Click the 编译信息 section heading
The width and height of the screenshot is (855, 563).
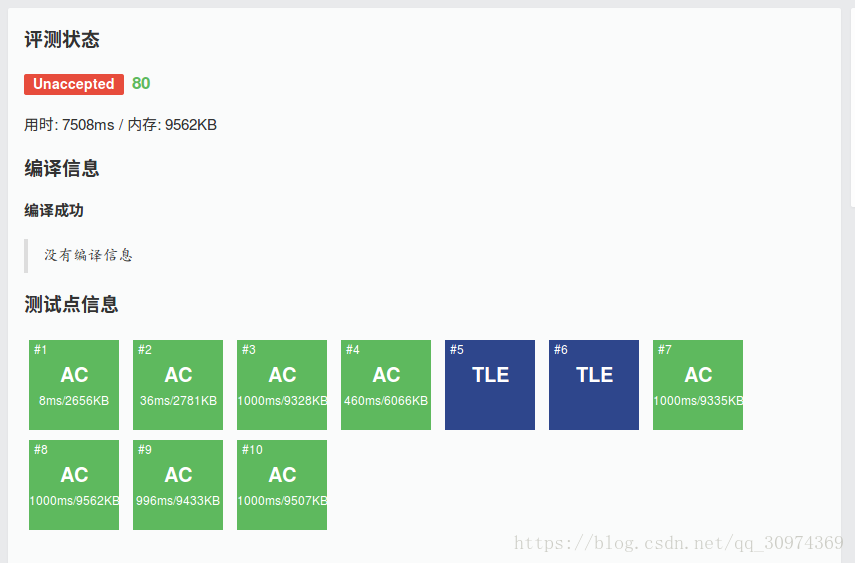pyautogui.click(x=62, y=168)
